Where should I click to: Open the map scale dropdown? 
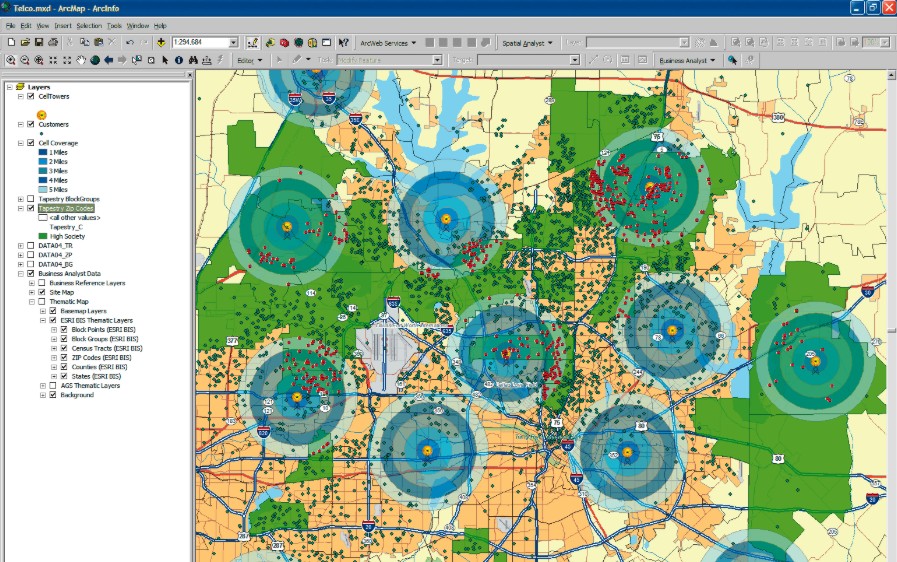[x=233, y=43]
